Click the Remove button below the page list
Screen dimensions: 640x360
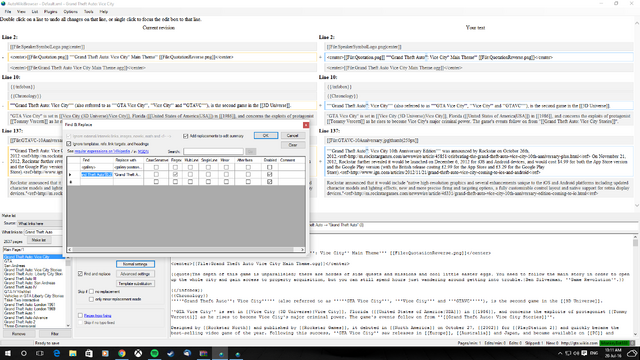(18, 334)
